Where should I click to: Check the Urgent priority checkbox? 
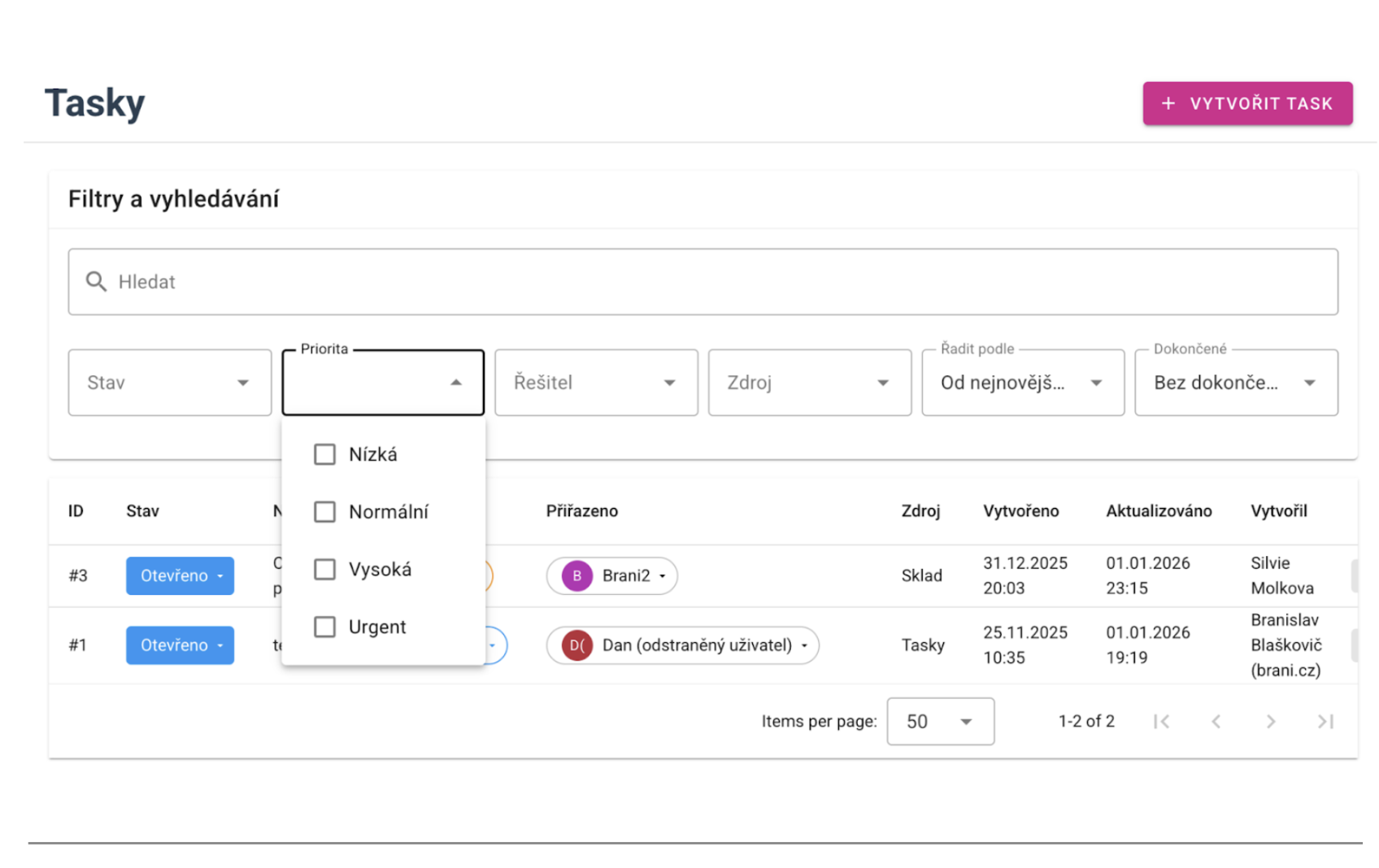324,627
